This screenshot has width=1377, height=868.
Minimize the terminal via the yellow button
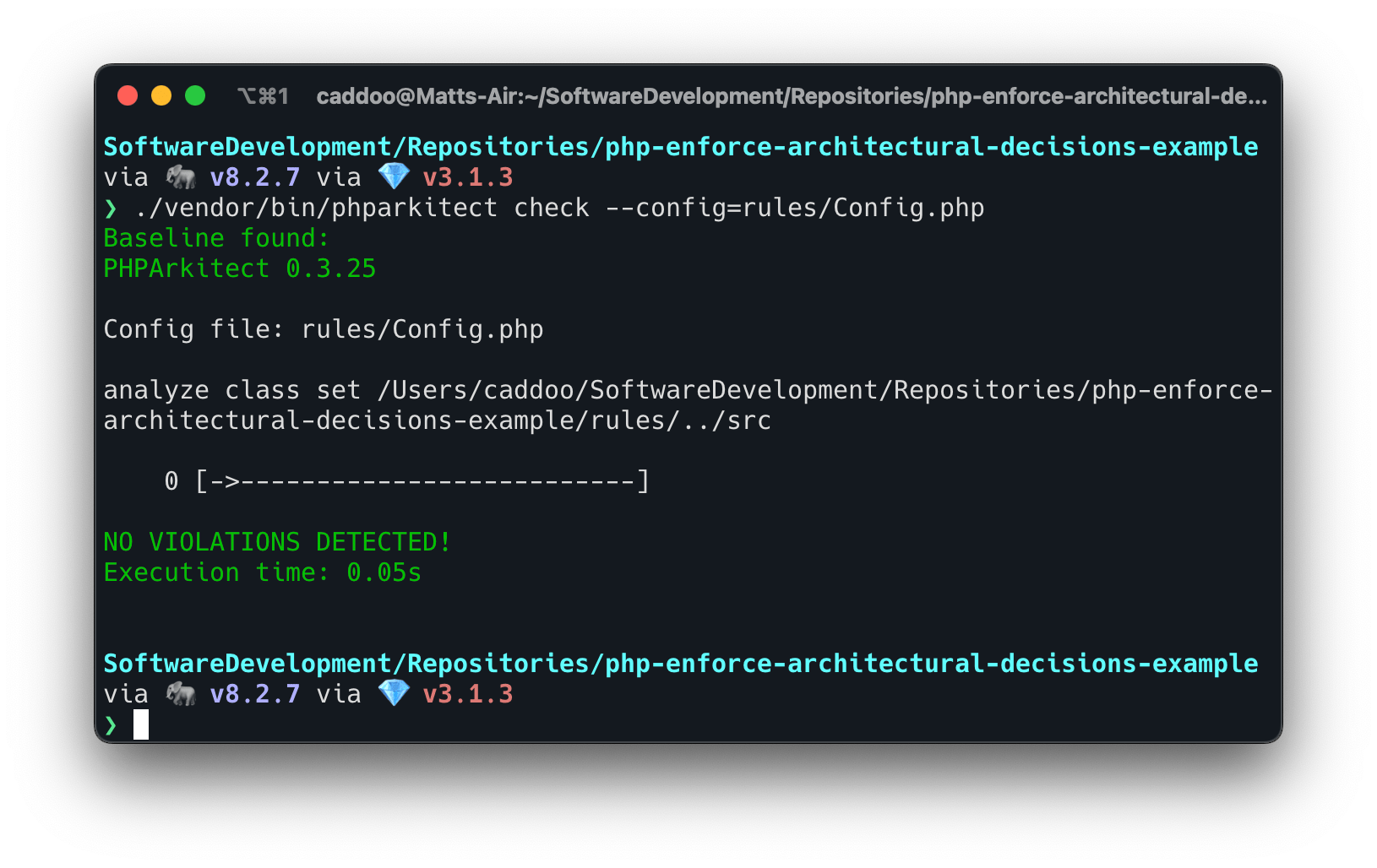(x=161, y=95)
